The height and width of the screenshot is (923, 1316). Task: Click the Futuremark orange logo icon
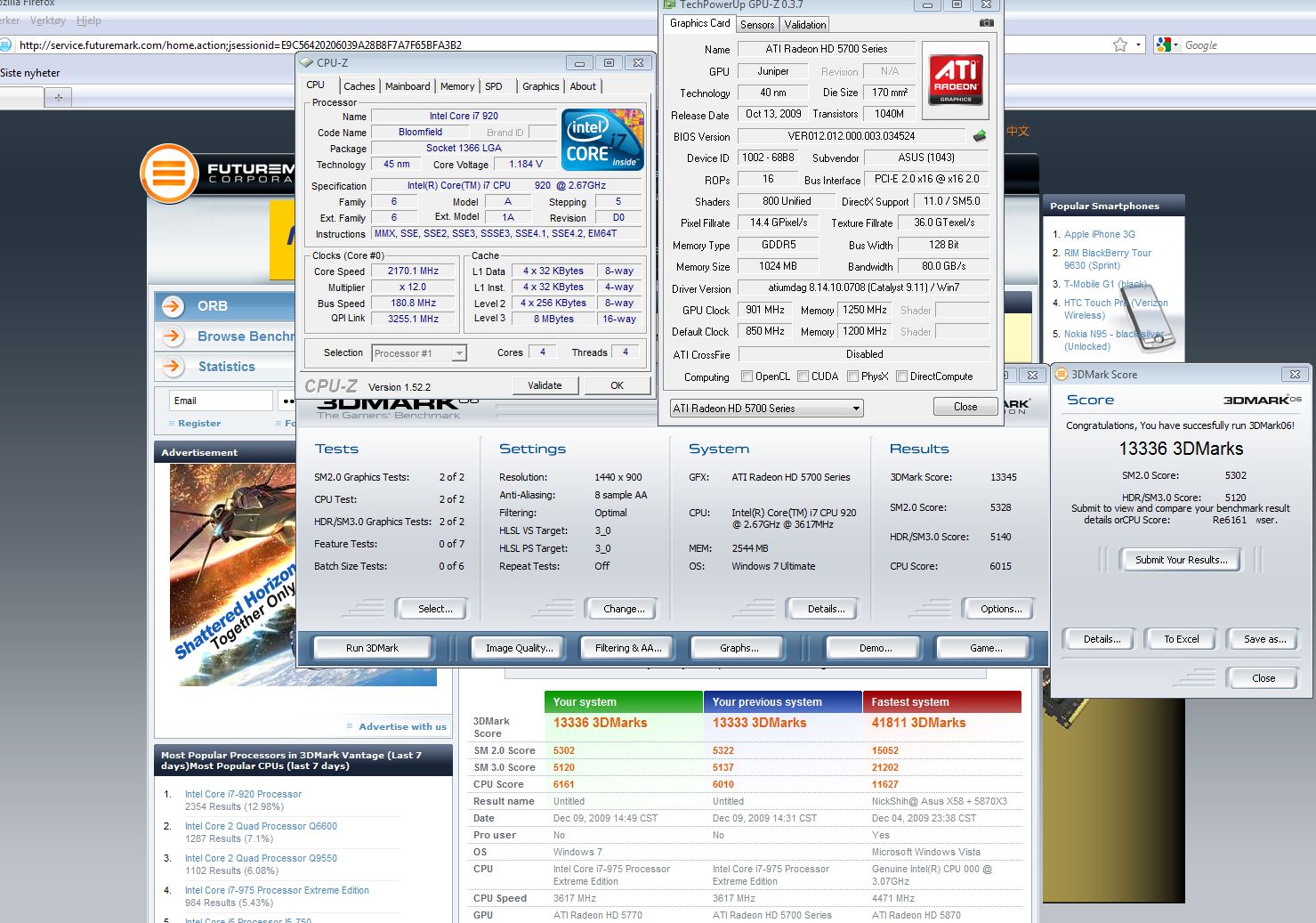click(x=168, y=172)
